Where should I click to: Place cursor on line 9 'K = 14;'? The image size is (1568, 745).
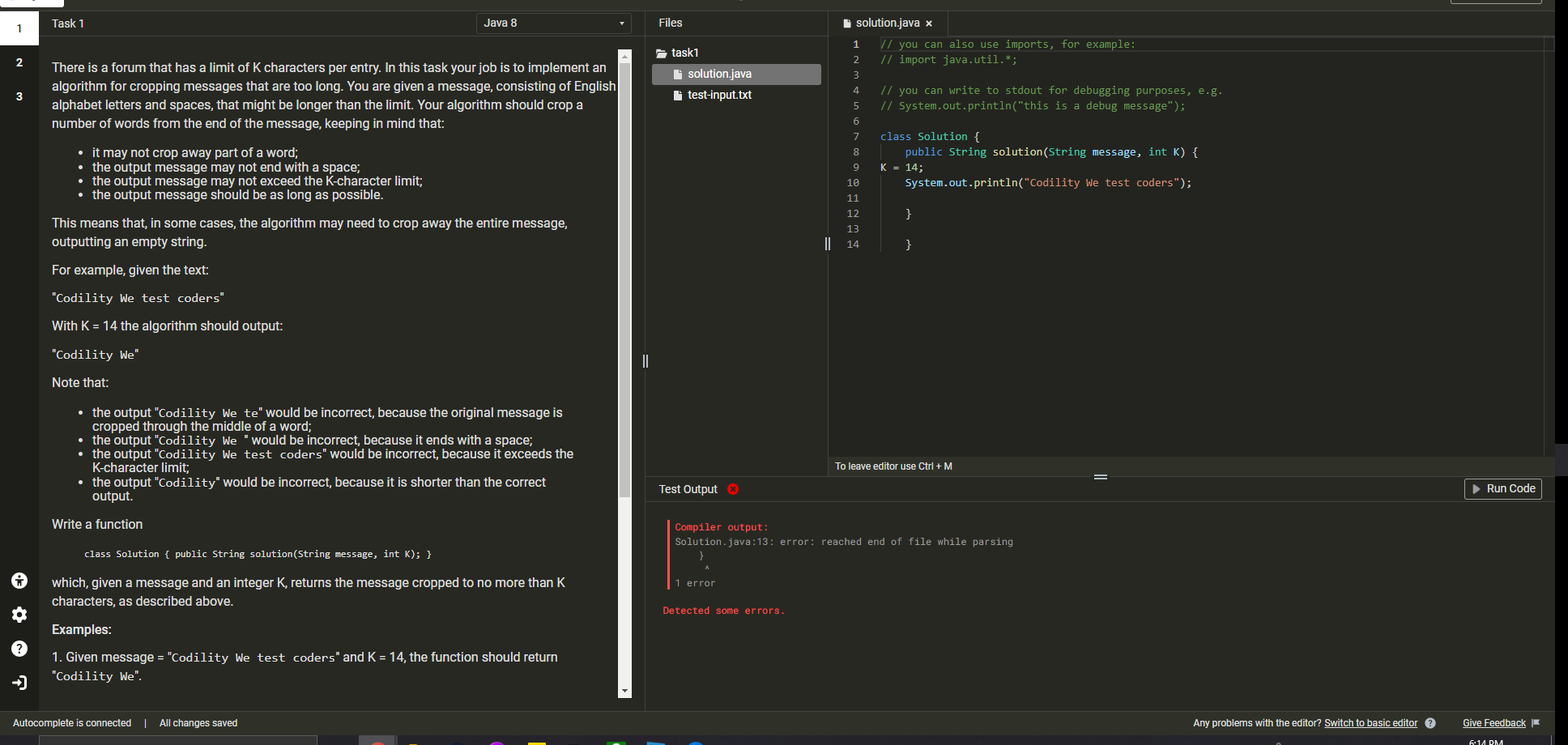[901, 168]
